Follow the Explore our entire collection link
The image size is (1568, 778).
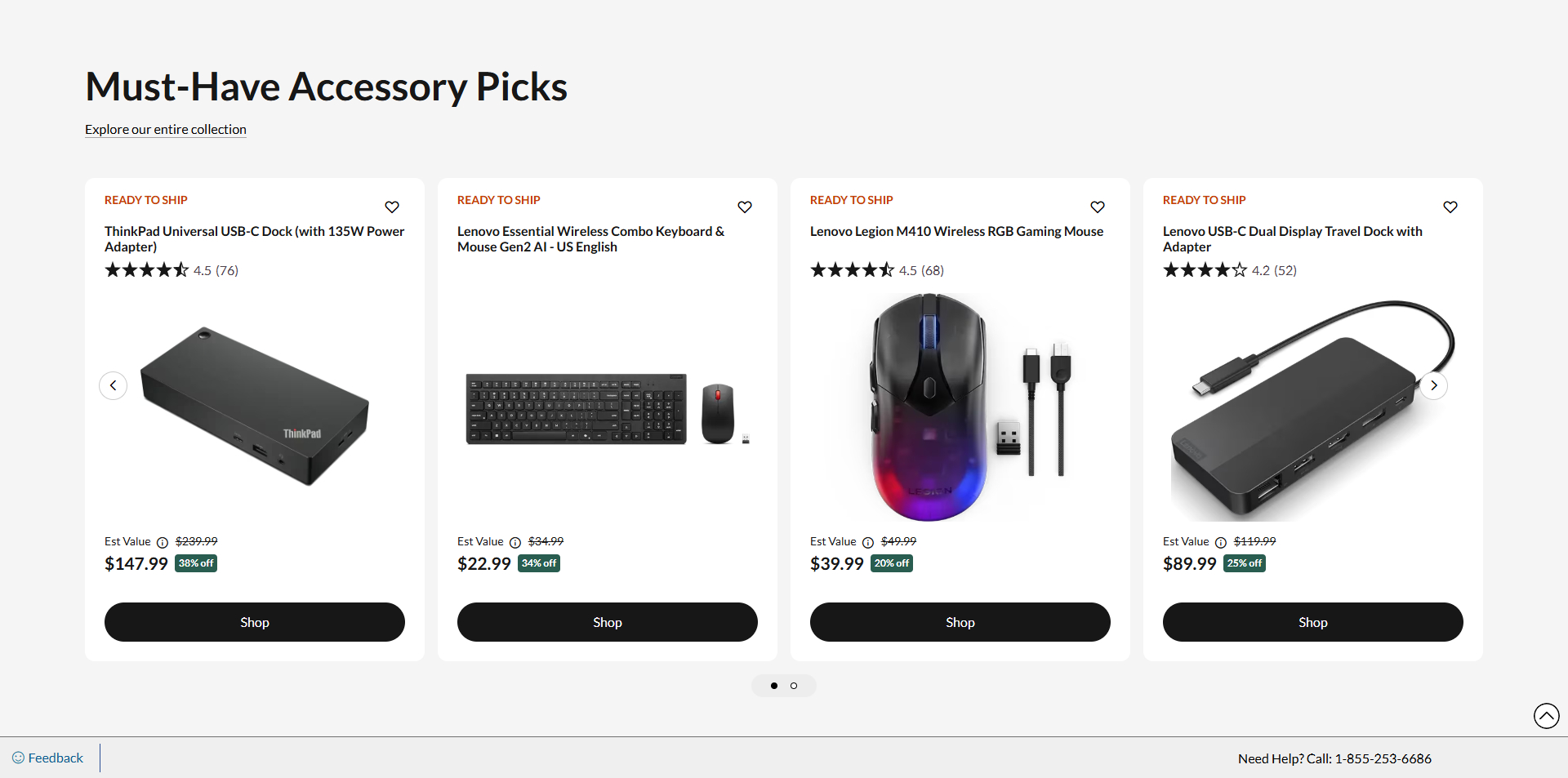[x=165, y=129]
